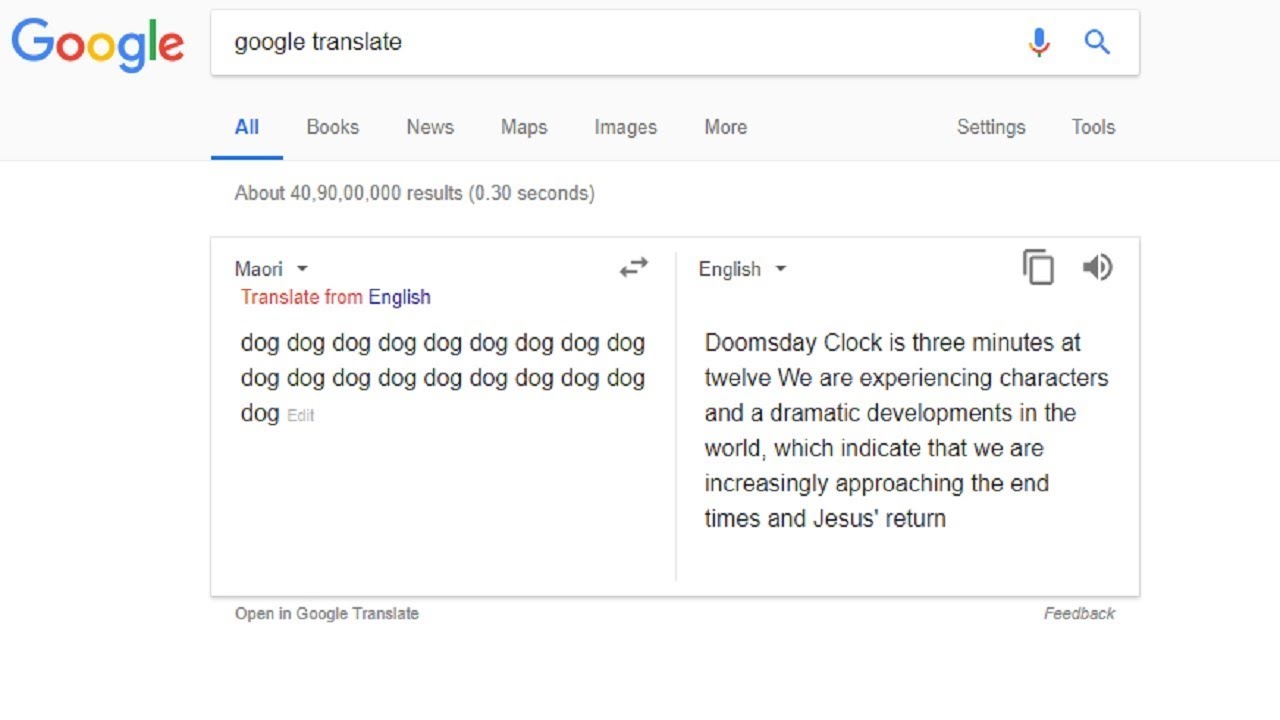
Task: Click the voice search microphone icon
Action: (1039, 42)
